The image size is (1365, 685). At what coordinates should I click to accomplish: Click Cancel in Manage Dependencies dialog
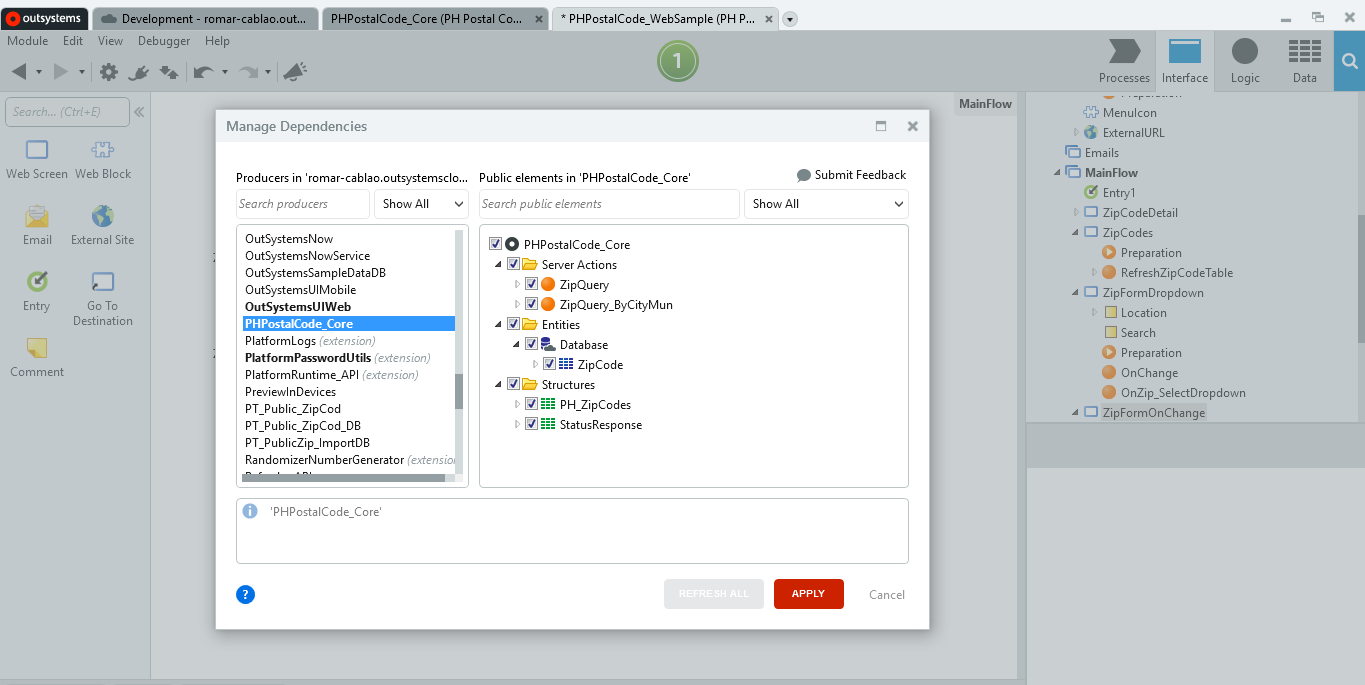[x=886, y=595]
